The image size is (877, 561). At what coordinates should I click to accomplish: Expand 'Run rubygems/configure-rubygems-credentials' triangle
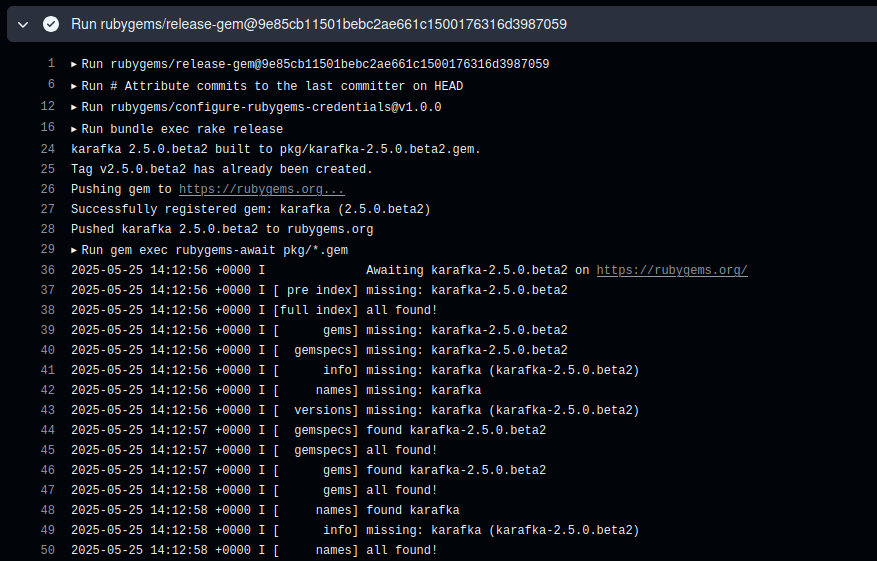74,107
